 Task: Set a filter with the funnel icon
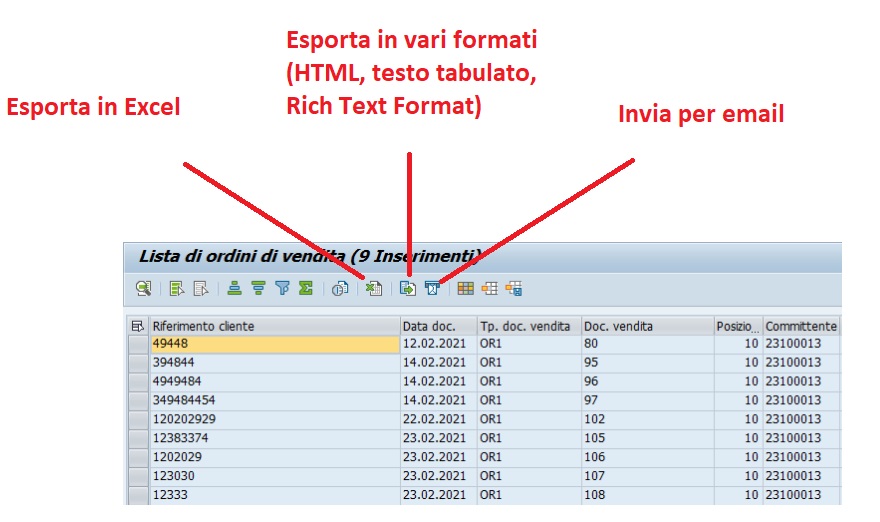coord(282,289)
